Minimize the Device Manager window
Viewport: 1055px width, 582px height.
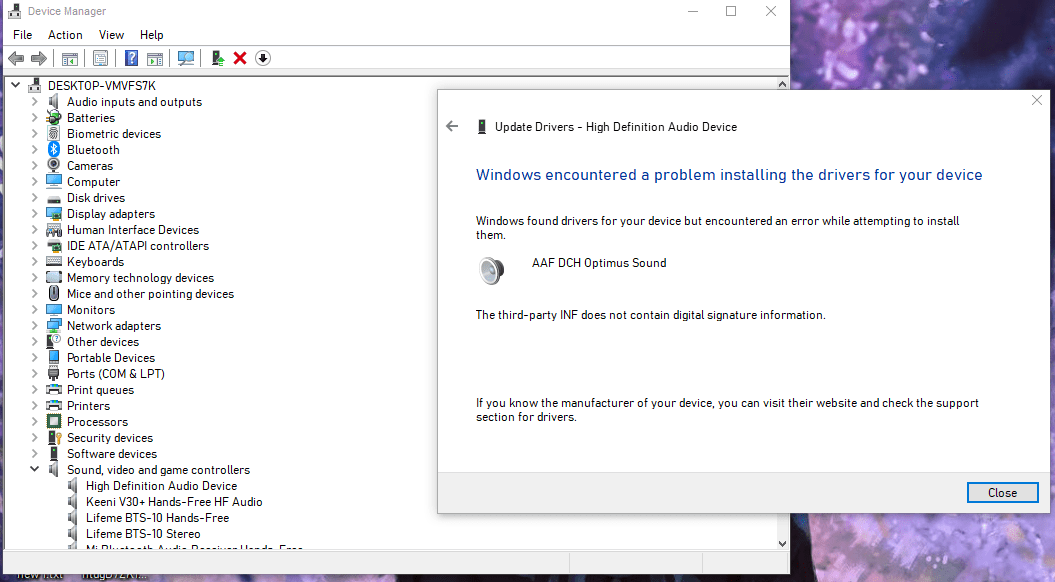(x=693, y=11)
